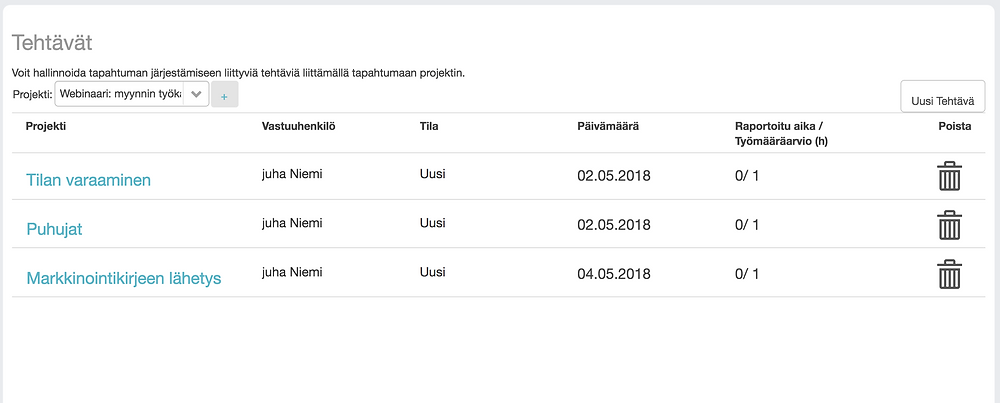Click the plus icon beside the project selector
Viewport: 1000px width, 403px height.
coord(224,94)
